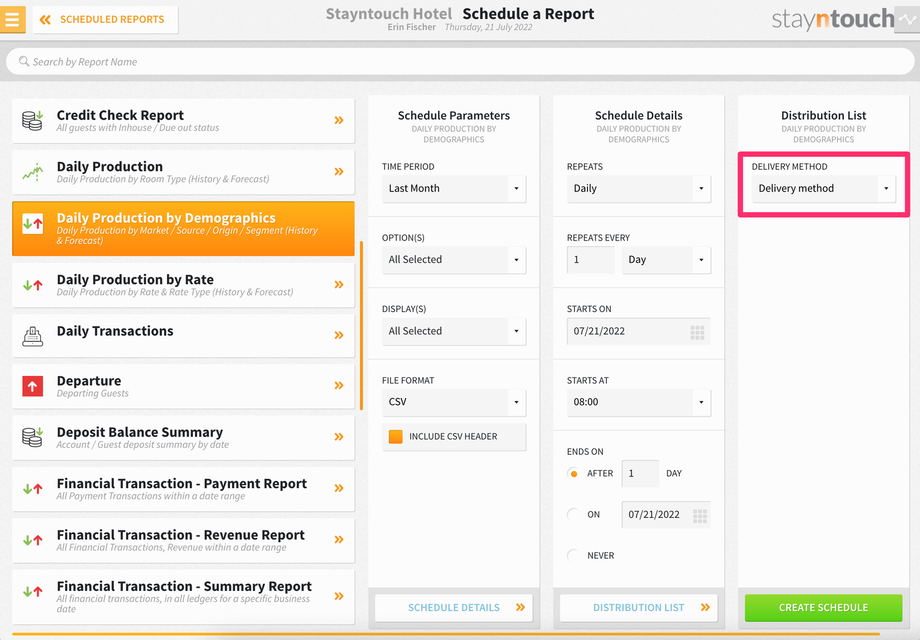The height and width of the screenshot is (640, 920).
Task: Select the Ends On Never radio button
Action: pyautogui.click(x=573, y=556)
